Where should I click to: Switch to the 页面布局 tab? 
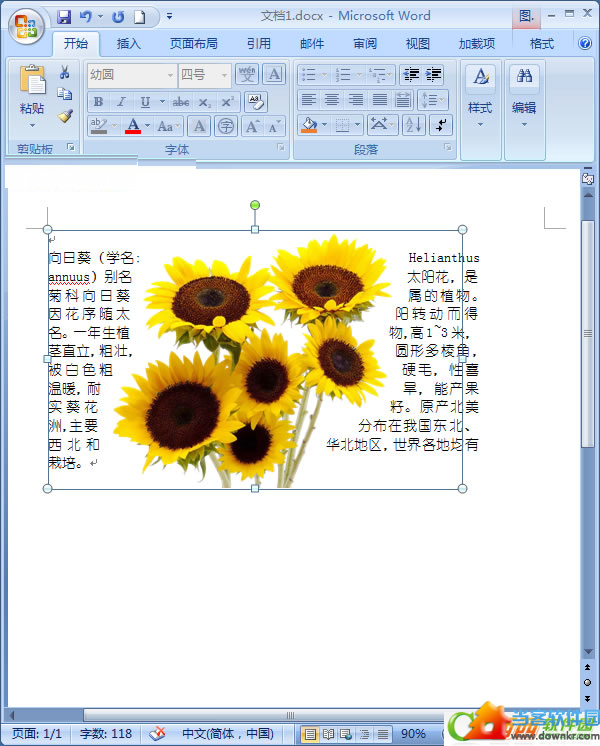[194, 44]
